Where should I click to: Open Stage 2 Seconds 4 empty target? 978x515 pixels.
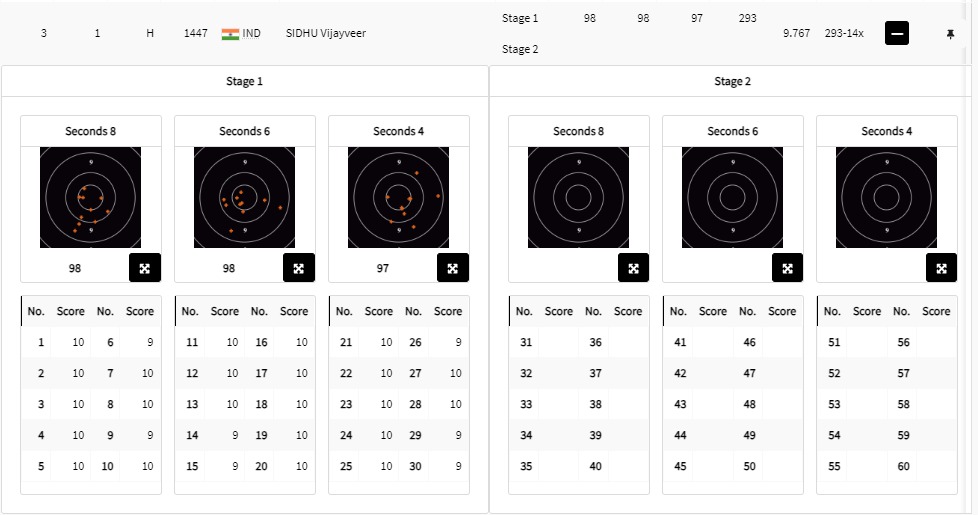click(886, 197)
